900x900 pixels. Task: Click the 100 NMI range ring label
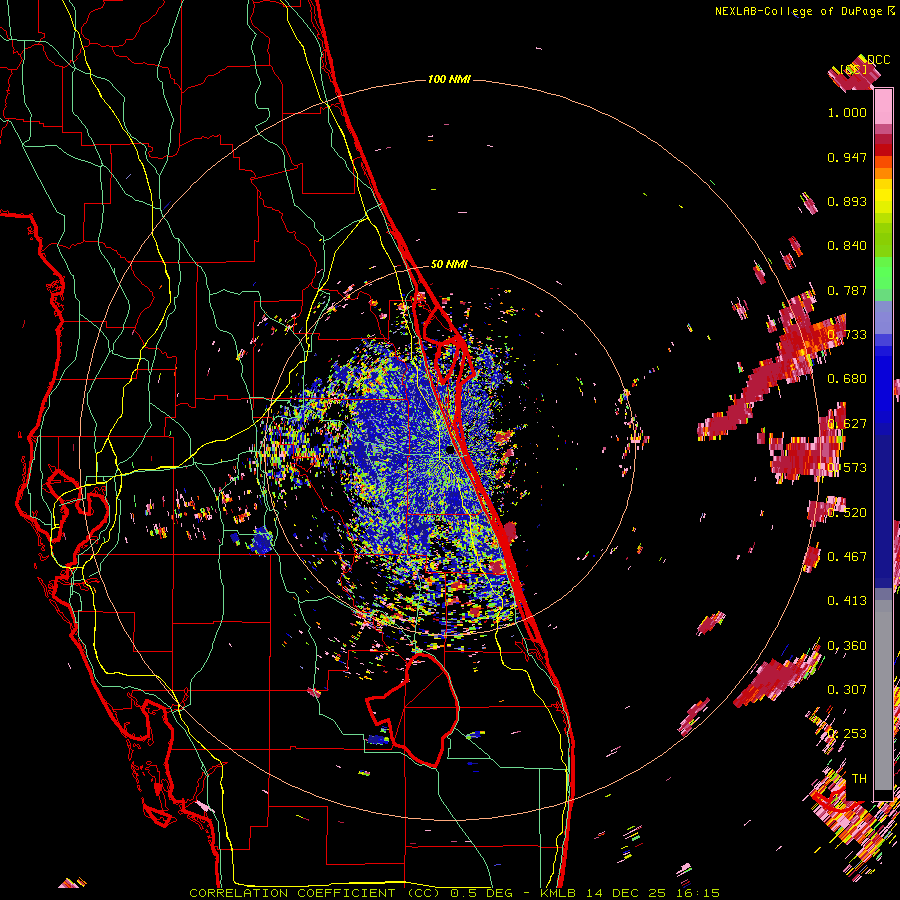pos(449,79)
